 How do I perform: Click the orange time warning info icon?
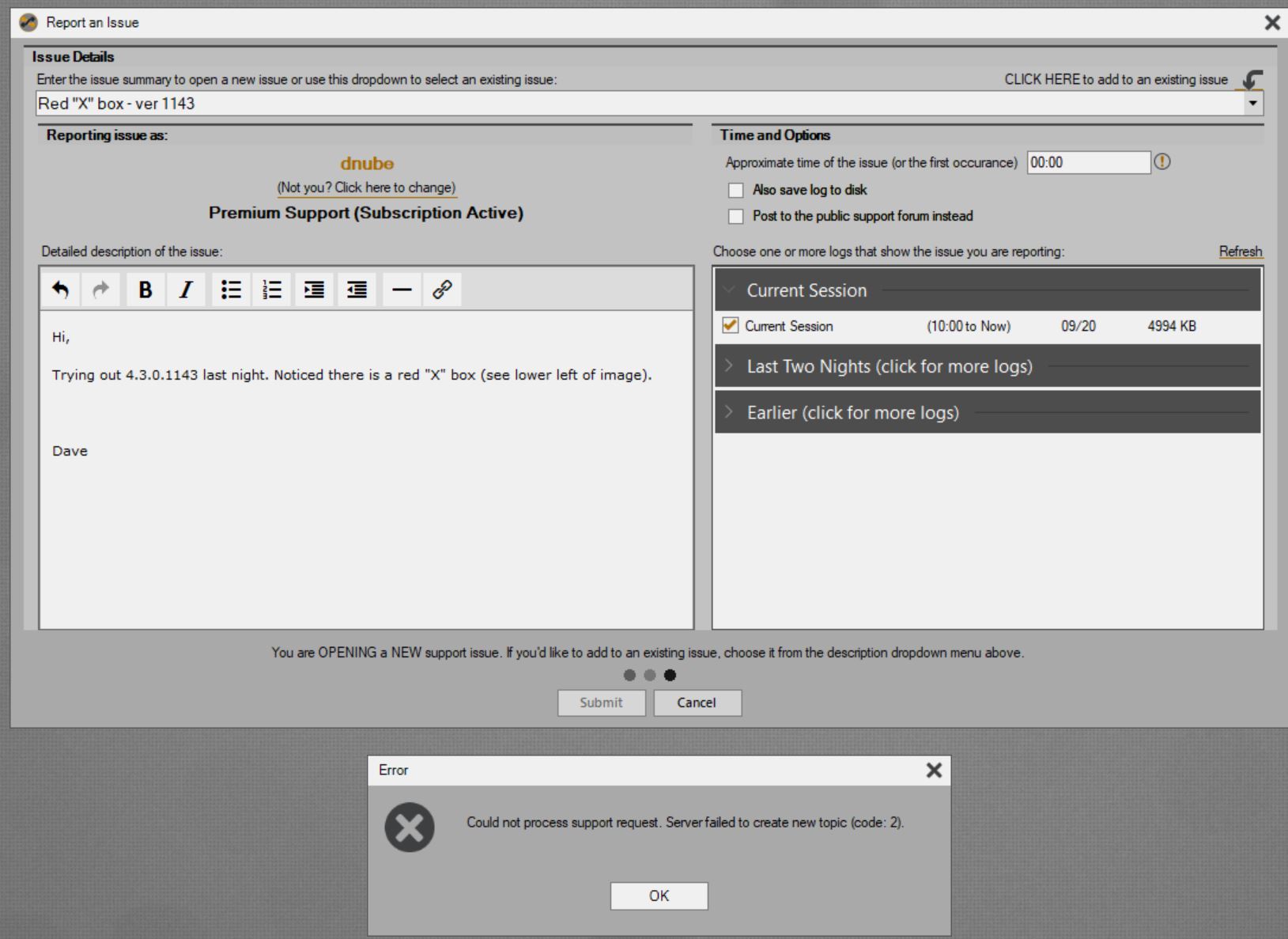point(1162,162)
